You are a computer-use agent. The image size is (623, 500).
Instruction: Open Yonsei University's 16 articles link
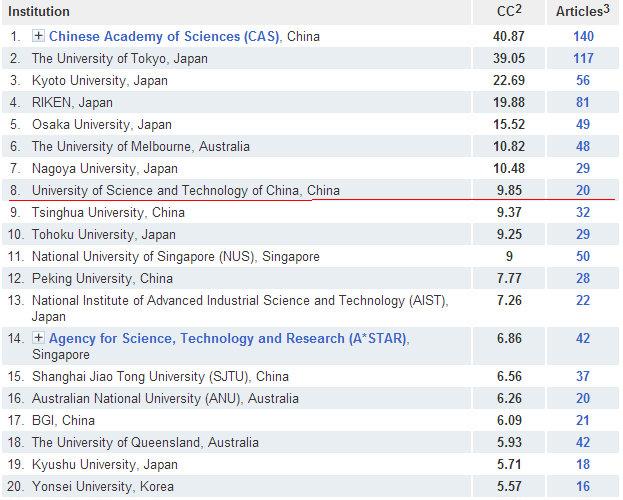[x=582, y=486]
